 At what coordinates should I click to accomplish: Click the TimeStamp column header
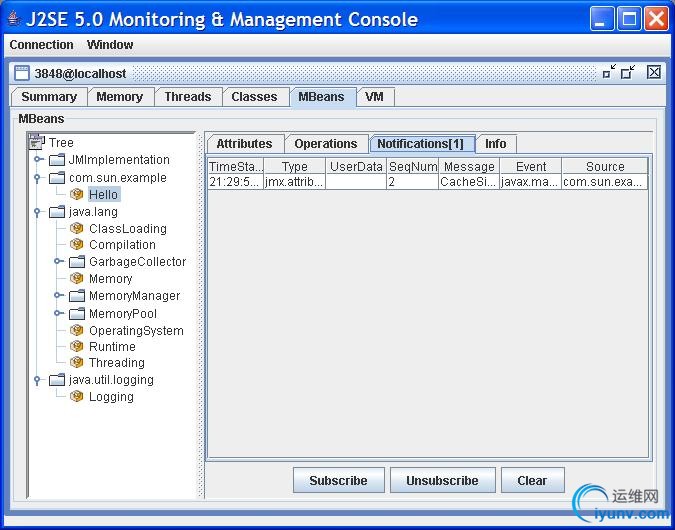236,166
